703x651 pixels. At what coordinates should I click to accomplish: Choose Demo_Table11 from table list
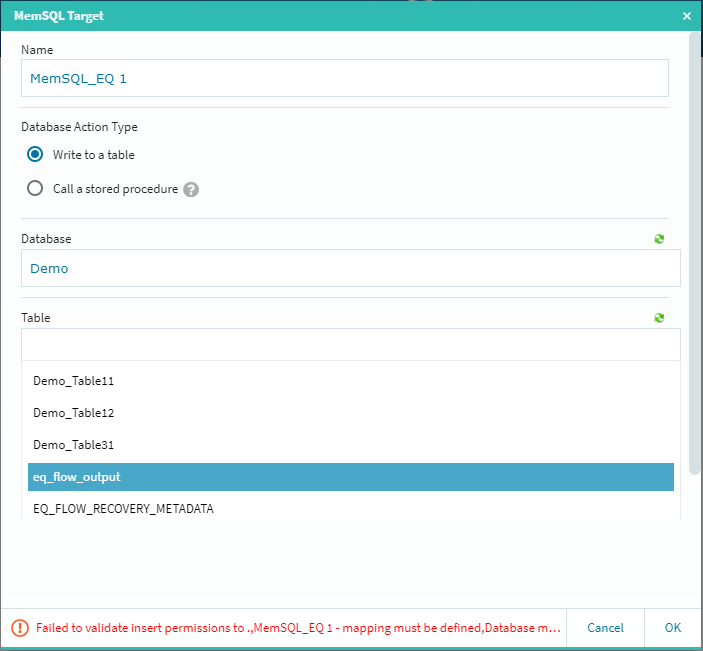351,381
